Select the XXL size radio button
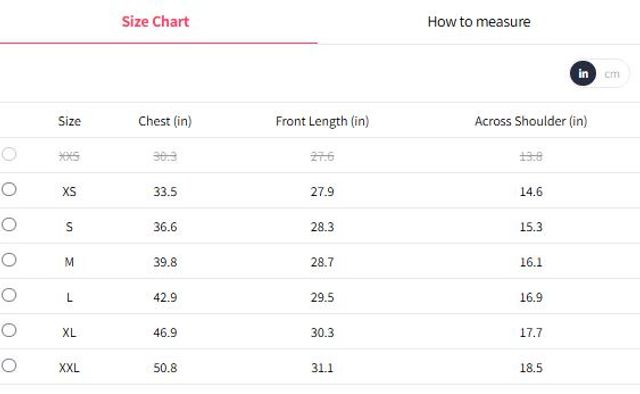This screenshot has width=640, height=394. click(9, 365)
